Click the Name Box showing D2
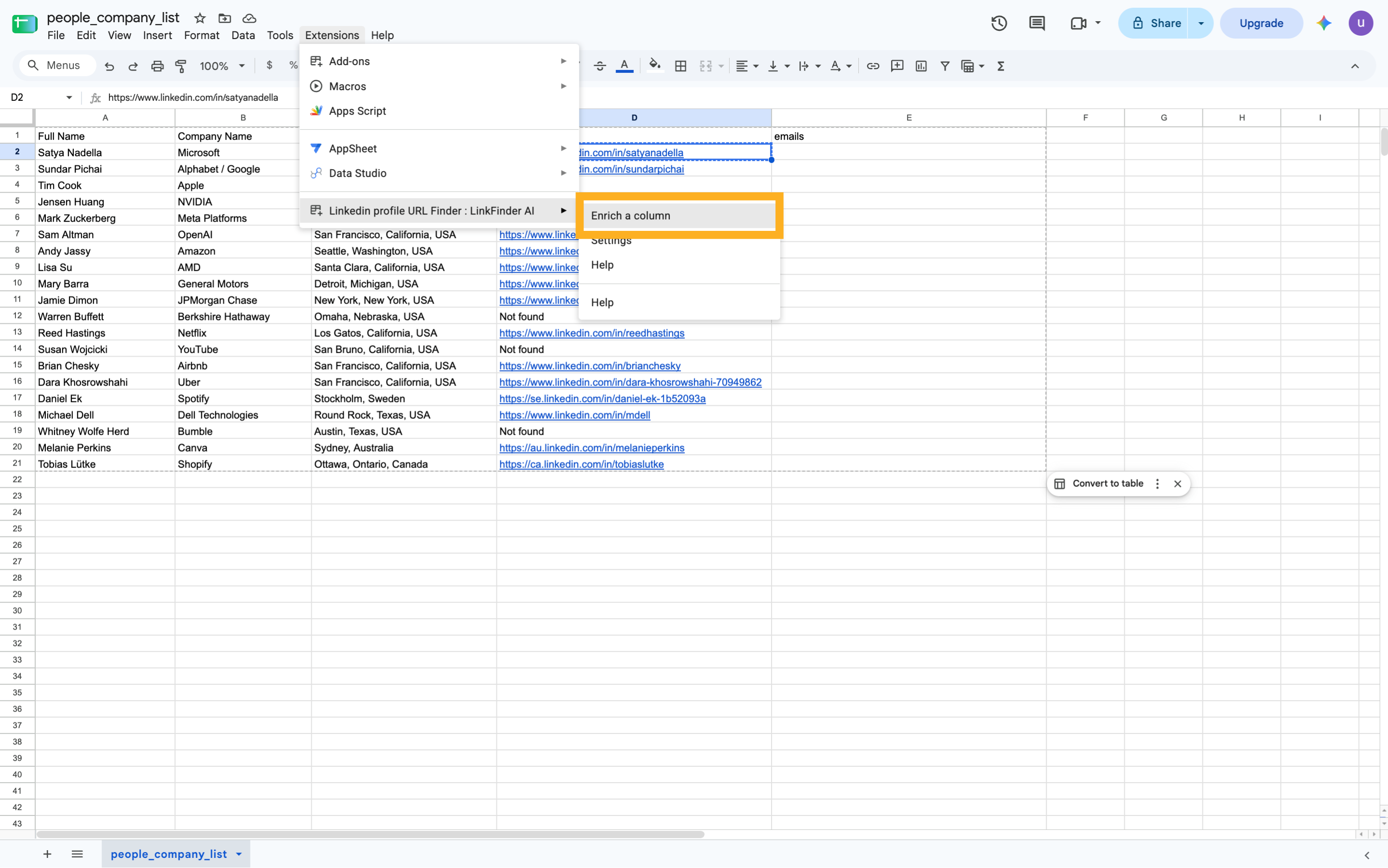 pyautogui.click(x=34, y=97)
